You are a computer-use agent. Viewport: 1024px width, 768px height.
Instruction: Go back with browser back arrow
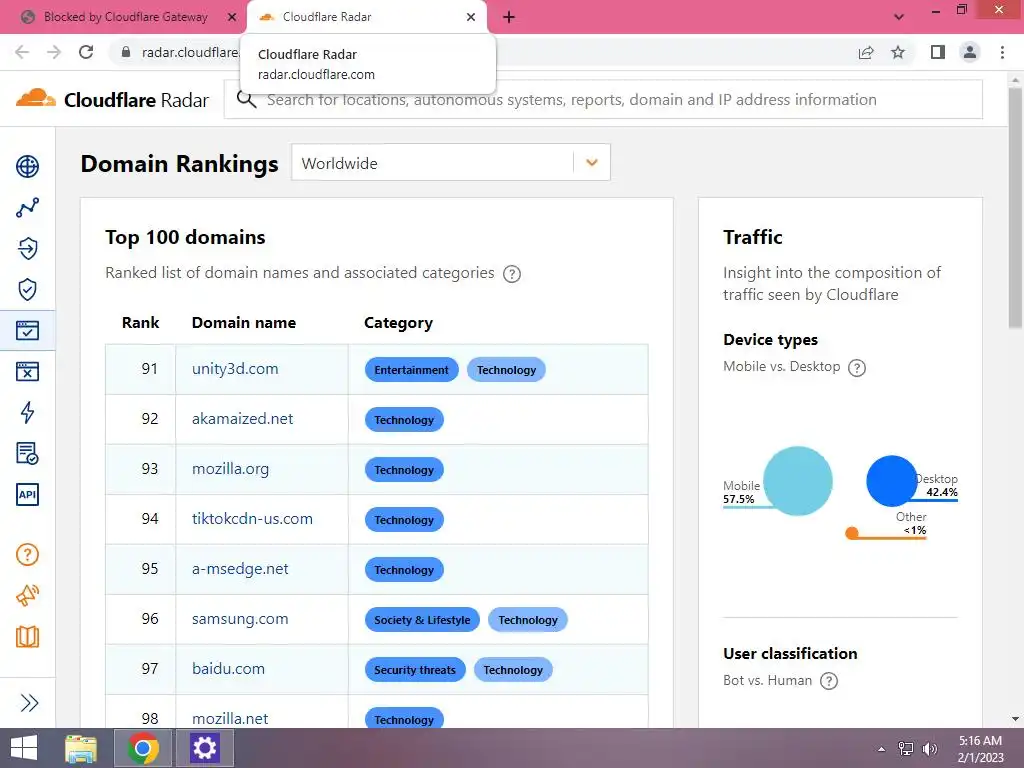(22, 52)
